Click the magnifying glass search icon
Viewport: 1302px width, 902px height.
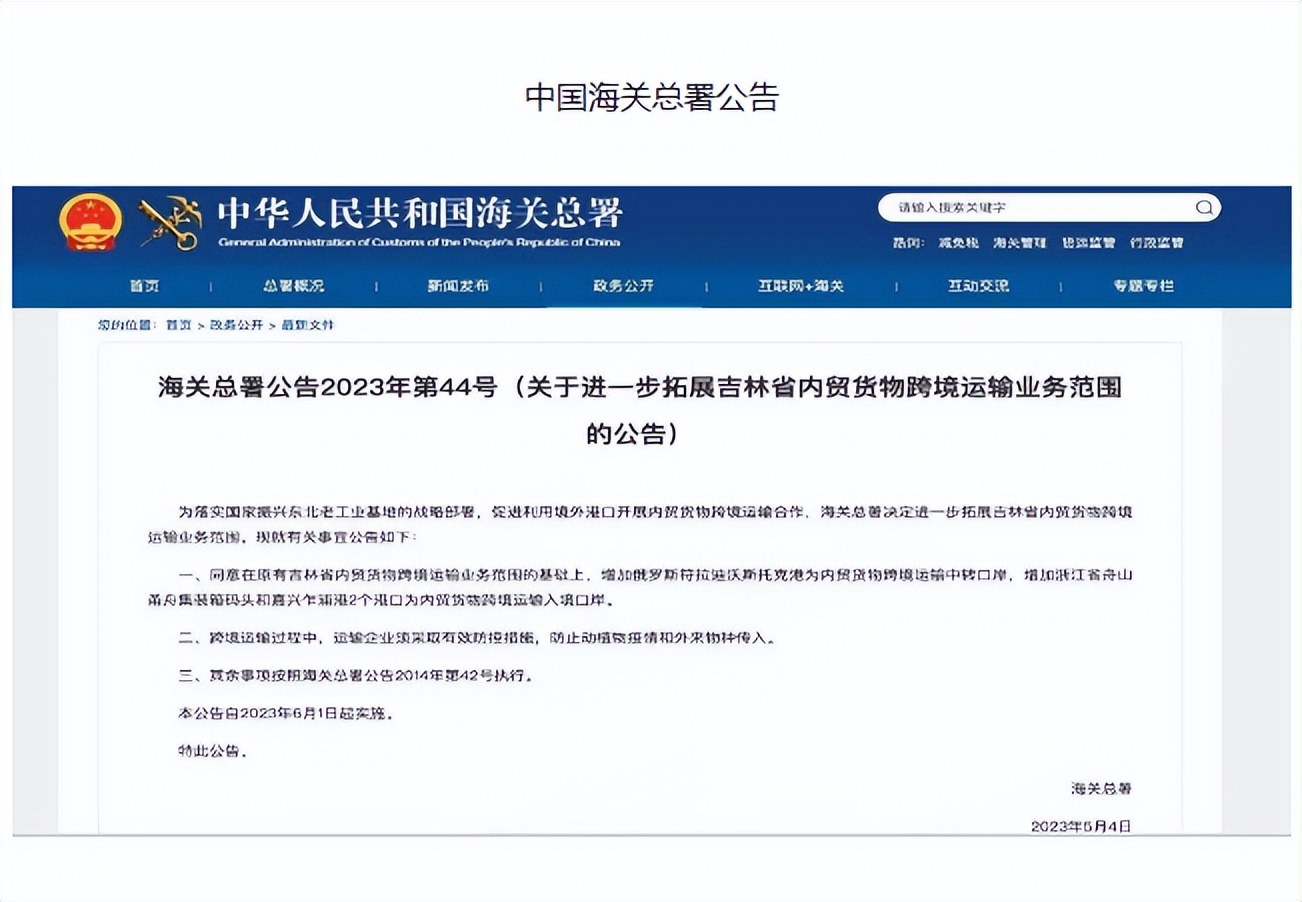[1203, 208]
